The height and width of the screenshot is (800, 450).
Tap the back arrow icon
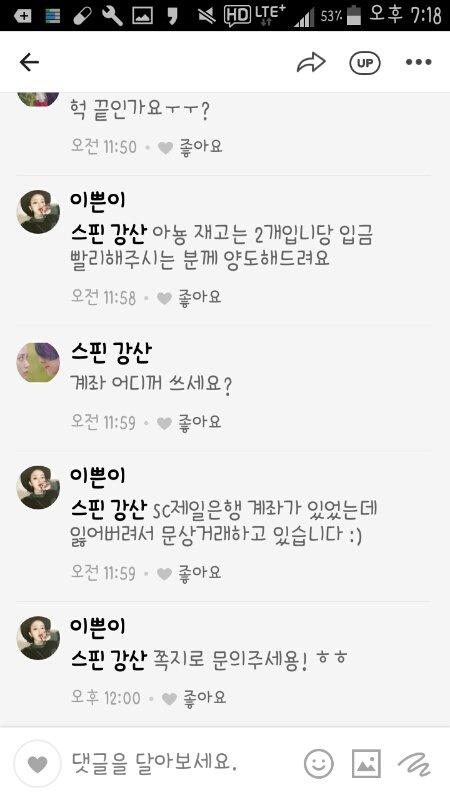[29, 62]
